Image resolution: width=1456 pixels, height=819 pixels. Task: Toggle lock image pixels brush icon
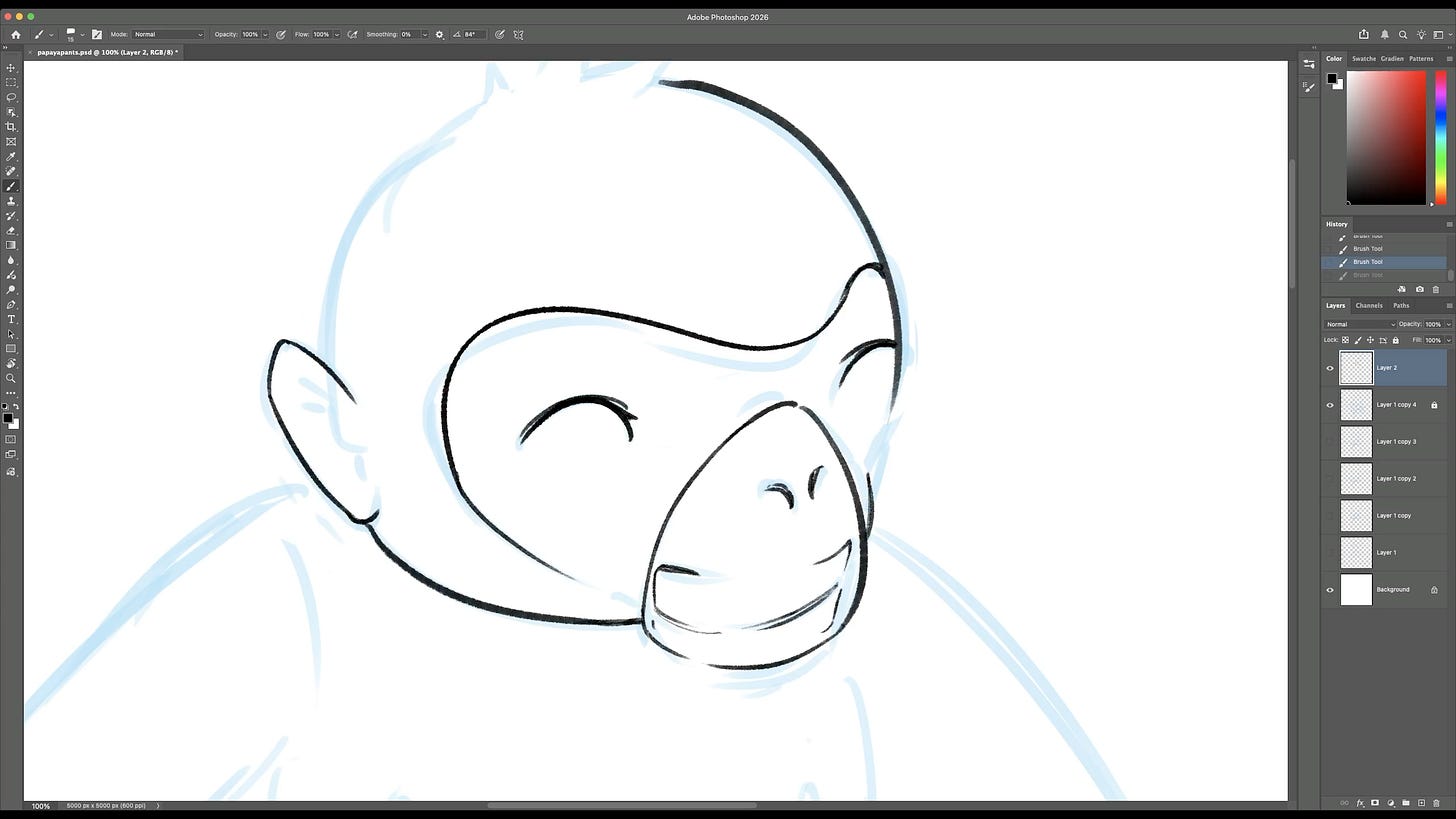click(1358, 340)
